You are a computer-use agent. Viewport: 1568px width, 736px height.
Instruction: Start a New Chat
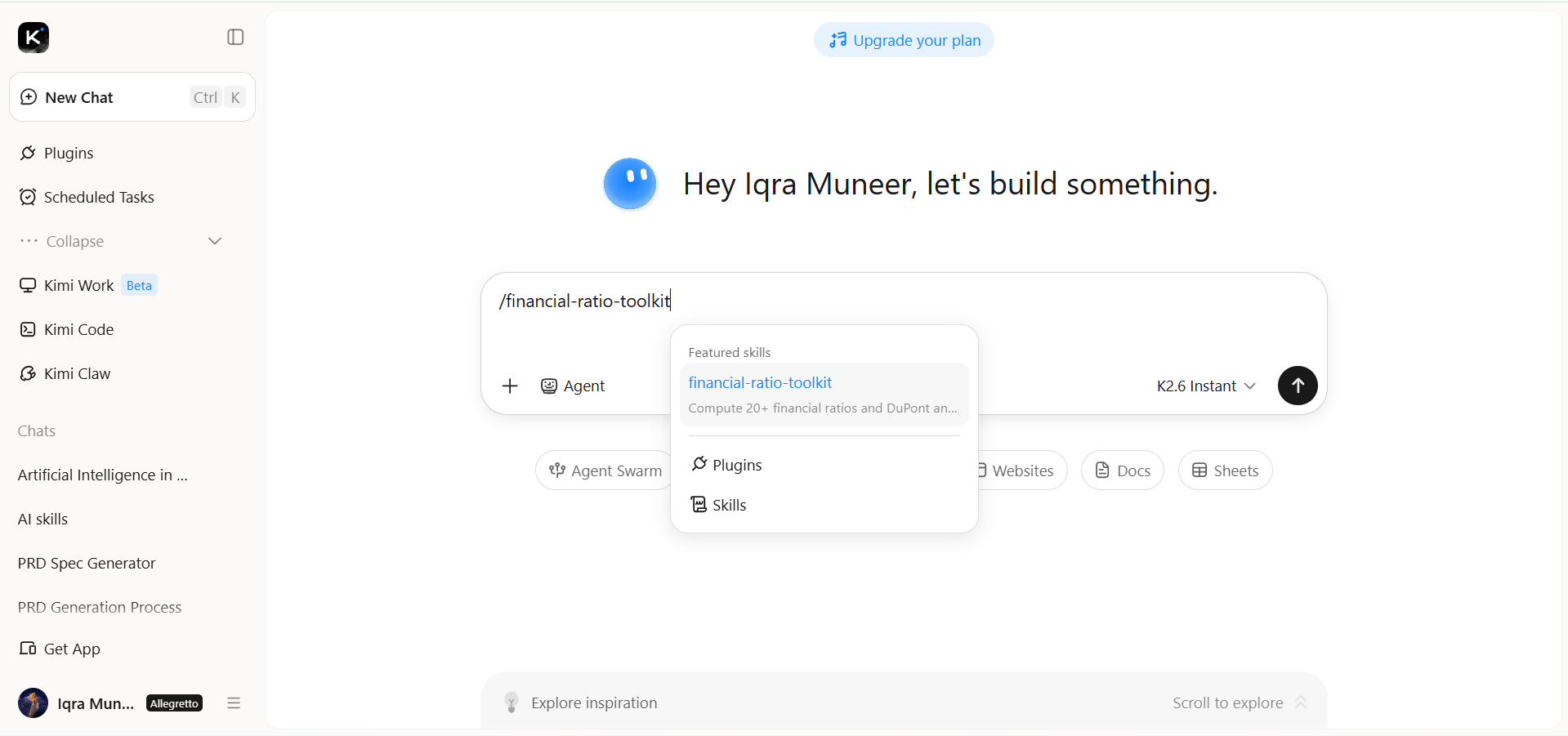click(x=132, y=97)
